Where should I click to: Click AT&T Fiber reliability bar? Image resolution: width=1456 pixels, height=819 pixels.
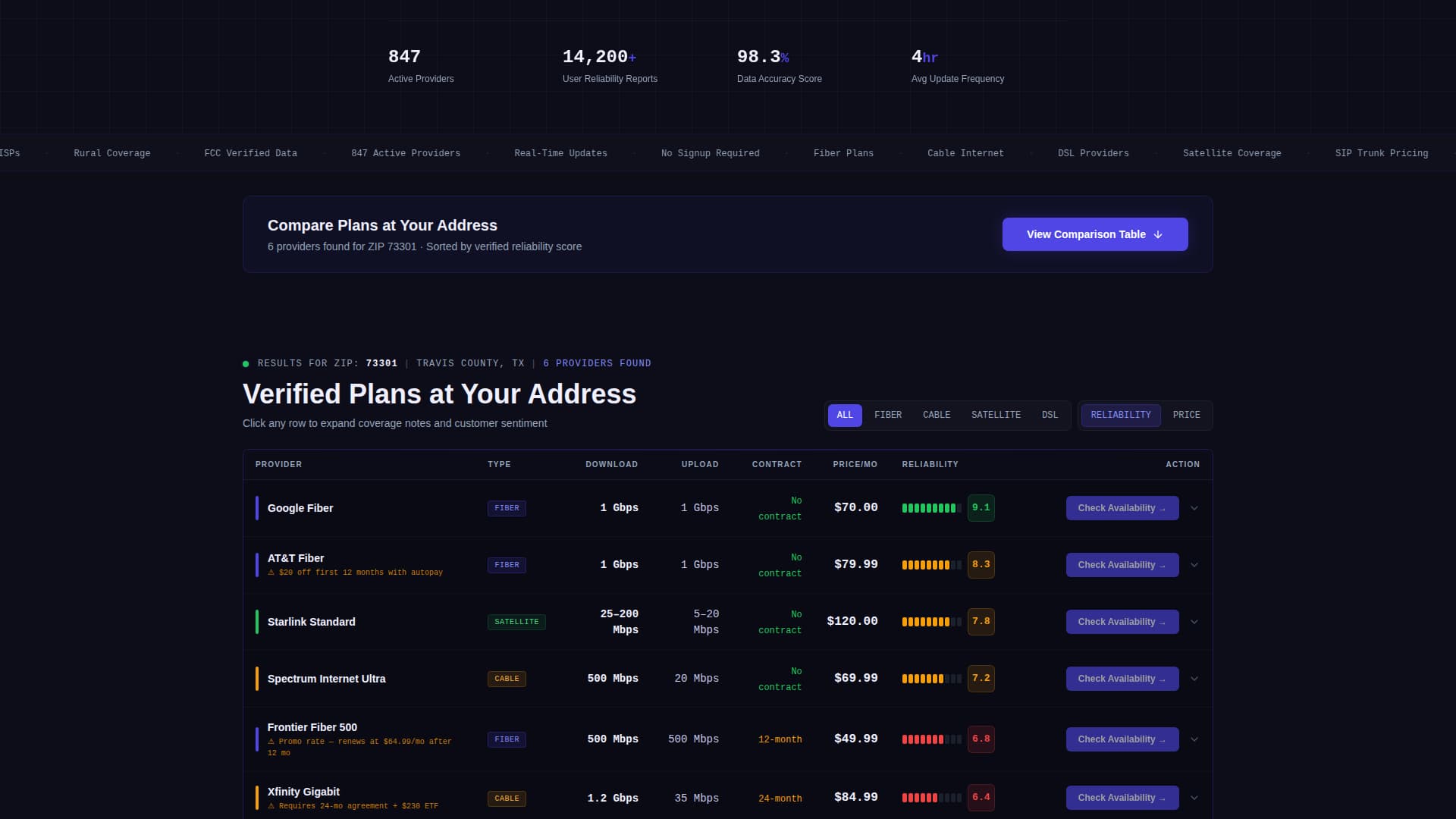(x=932, y=565)
